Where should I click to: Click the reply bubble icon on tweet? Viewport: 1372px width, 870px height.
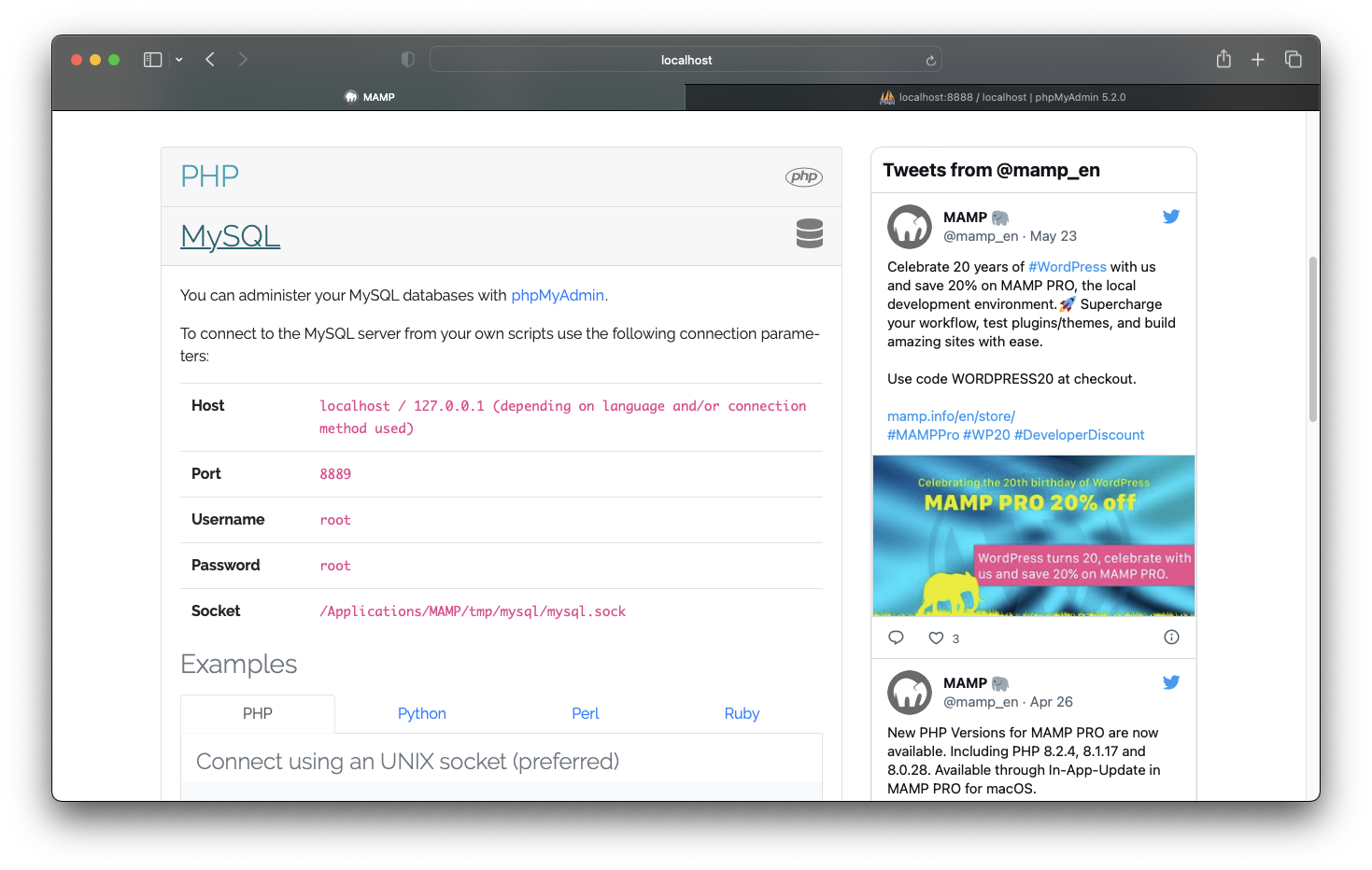click(x=897, y=638)
